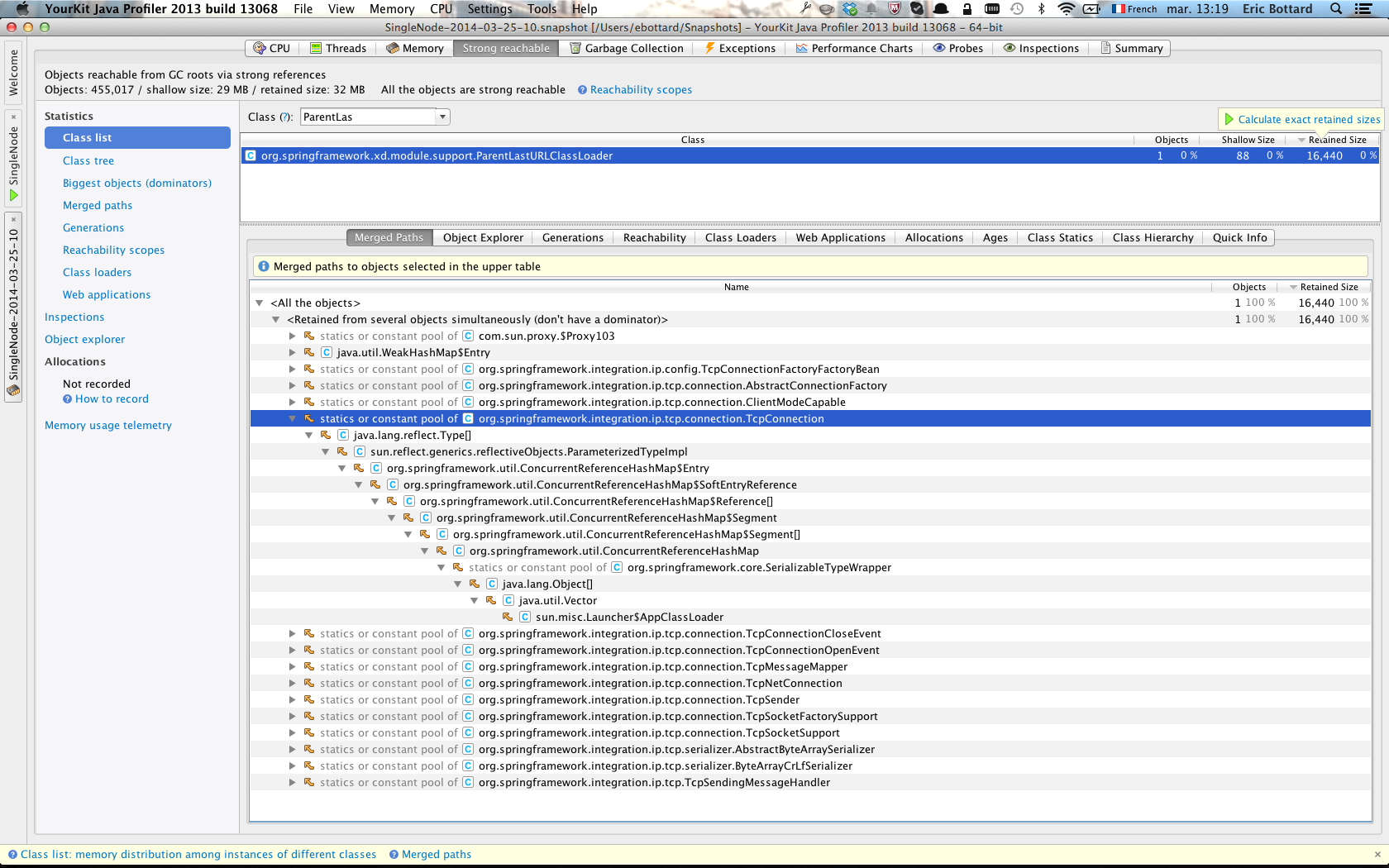The height and width of the screenshot is (868, 1389).
Task: Click class icon beside java.util.WeakHashMap$Entry
Action: (x=327, y=352)
